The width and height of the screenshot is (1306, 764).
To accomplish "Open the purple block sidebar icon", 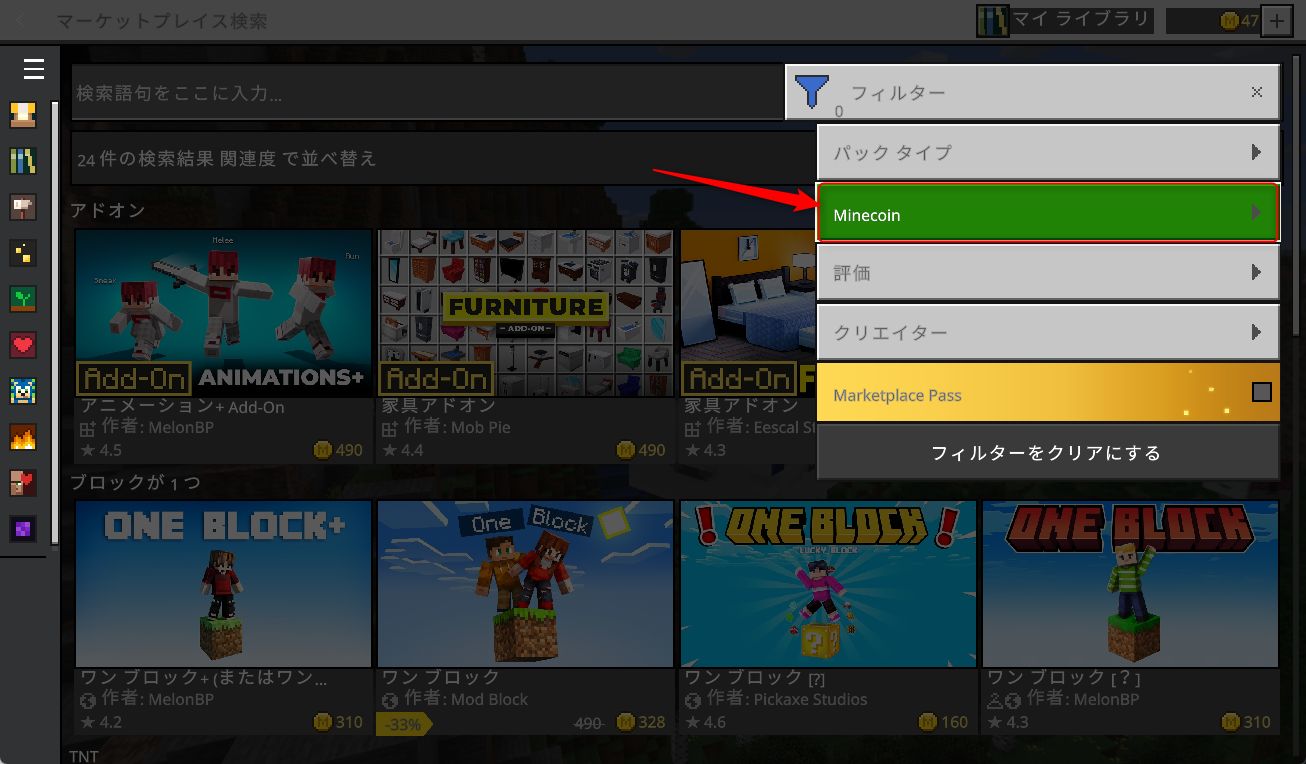I will click(23, 529).
